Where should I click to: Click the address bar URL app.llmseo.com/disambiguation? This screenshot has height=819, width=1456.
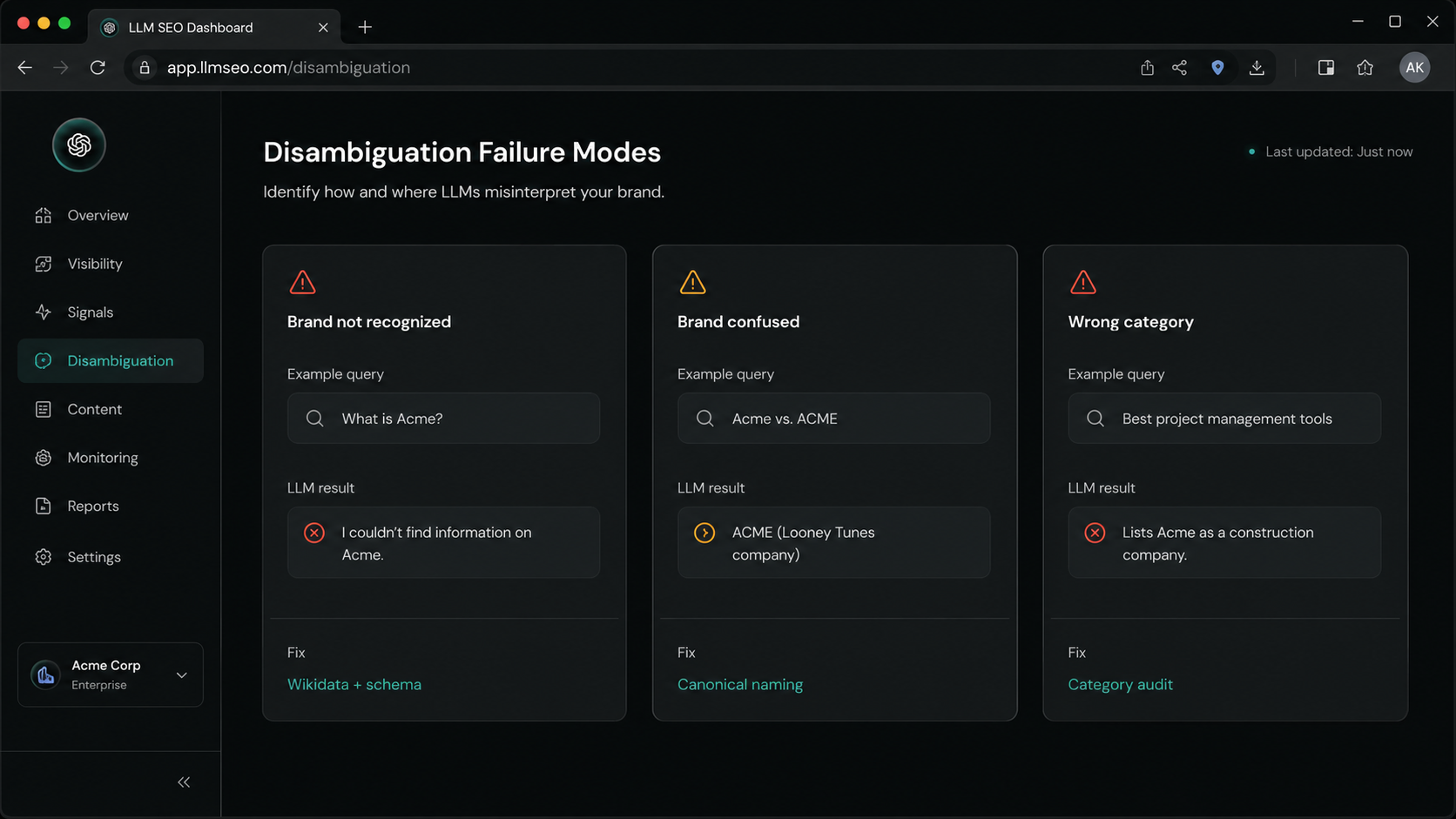tap(288, 68)
